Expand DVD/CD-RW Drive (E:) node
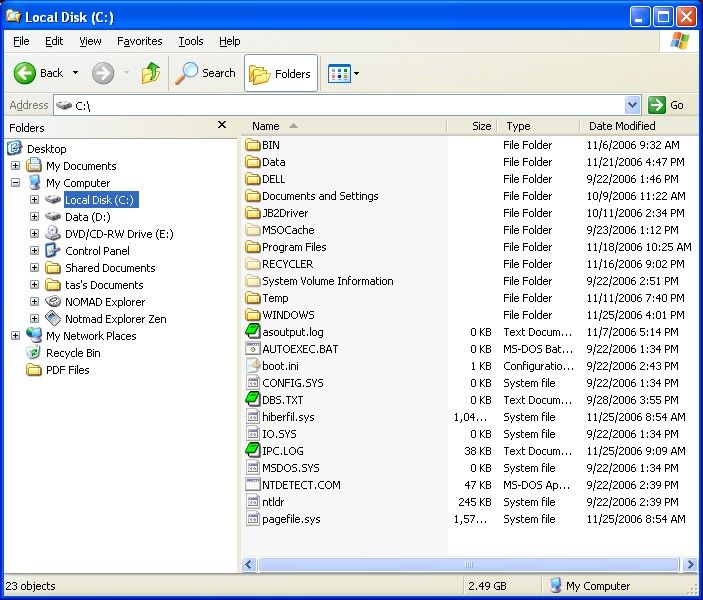This screenshot has width=703, height=600. [x=35, y=234]
